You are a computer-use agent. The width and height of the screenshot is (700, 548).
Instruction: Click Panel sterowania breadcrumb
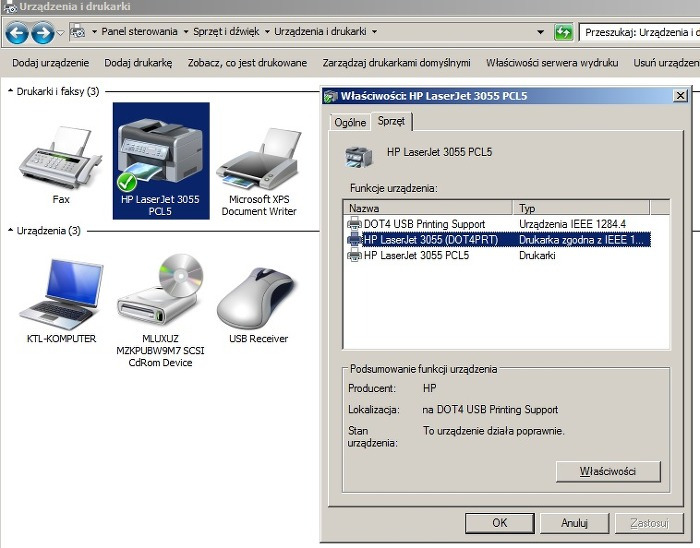click(139, 32)
